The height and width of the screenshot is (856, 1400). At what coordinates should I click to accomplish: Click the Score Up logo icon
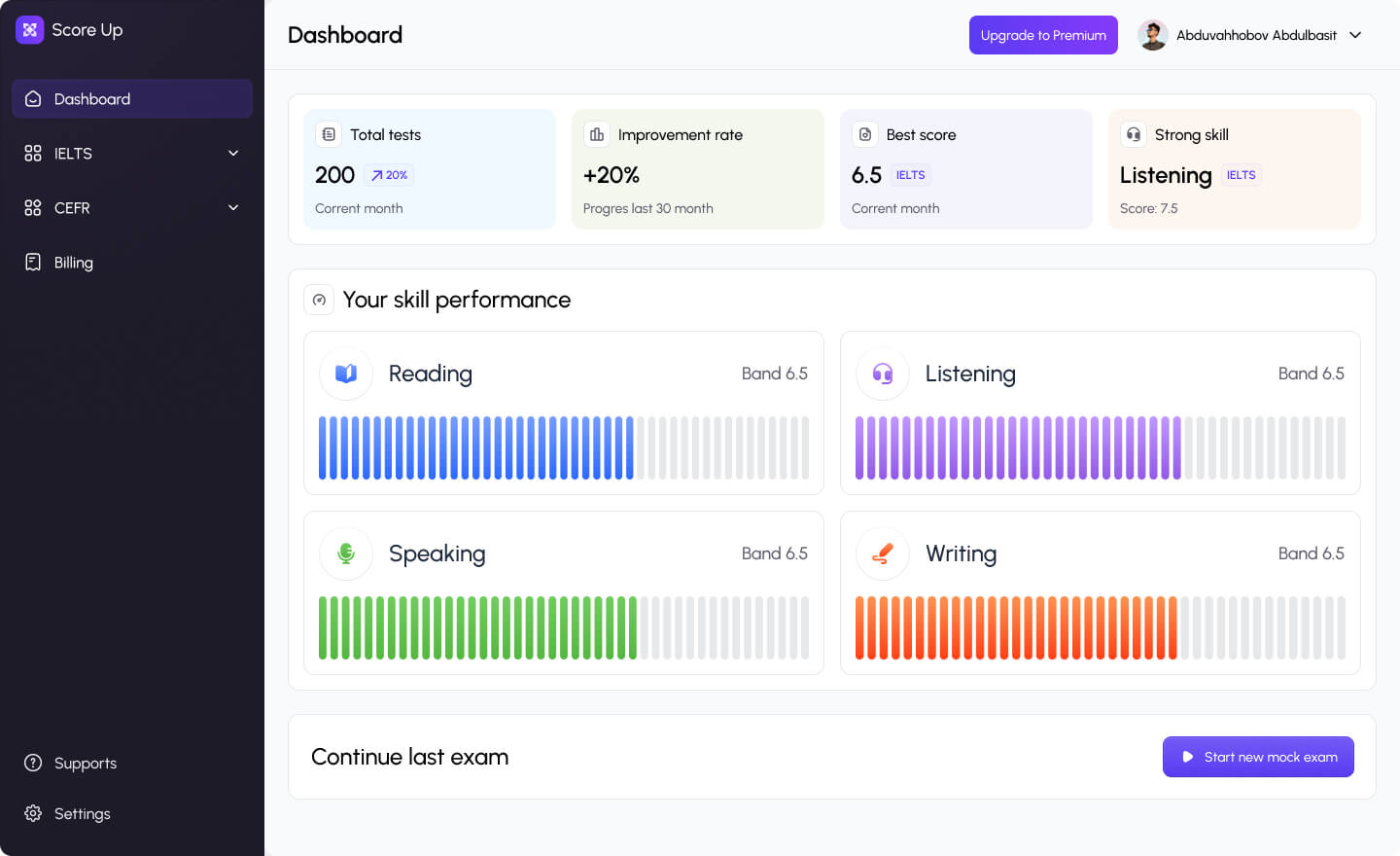30,30
